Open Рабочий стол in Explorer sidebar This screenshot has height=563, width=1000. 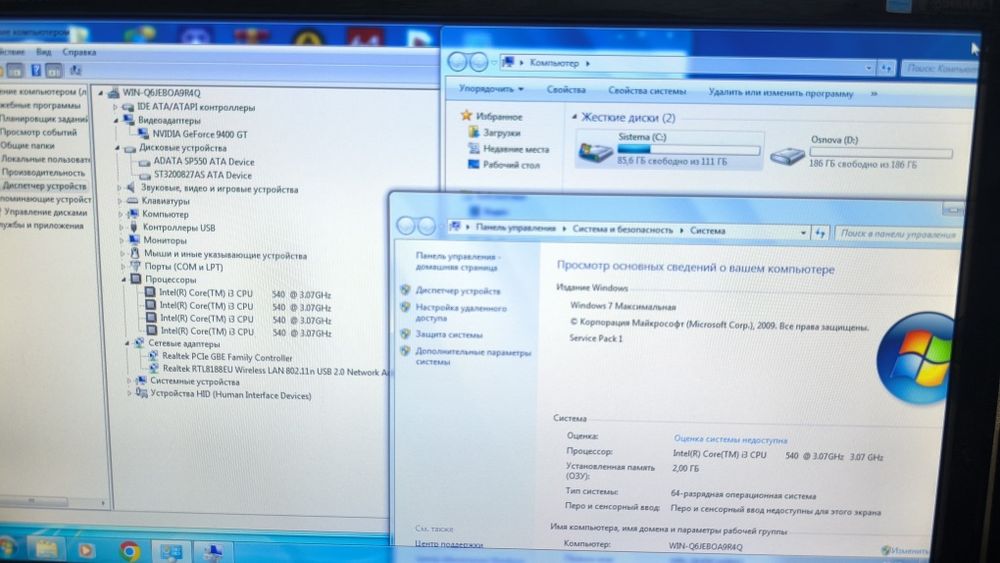[503, 165]
